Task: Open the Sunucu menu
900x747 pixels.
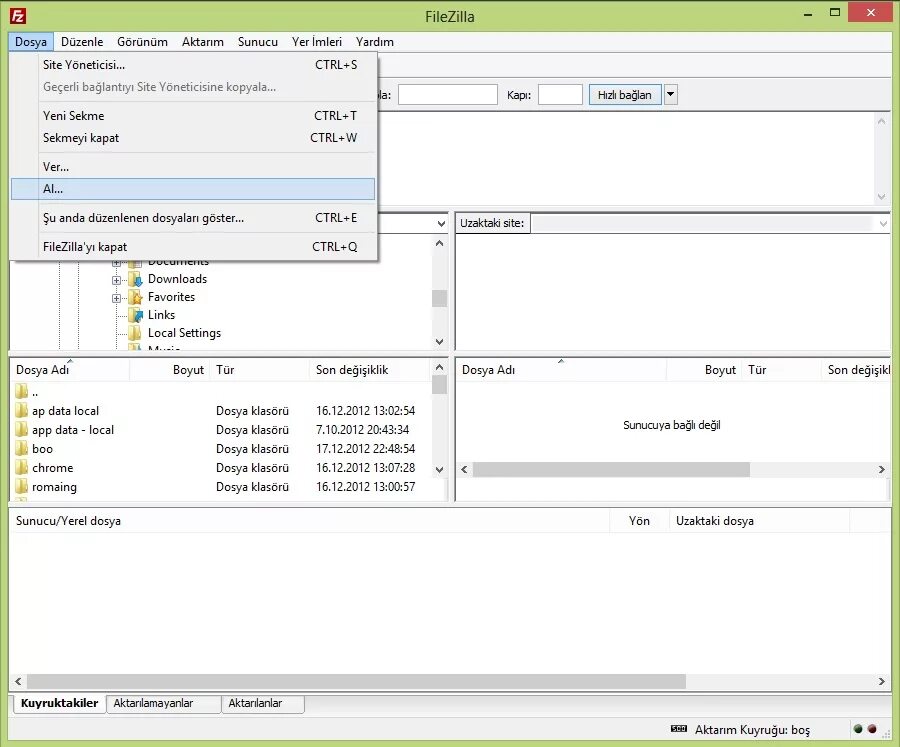Action: click(x=258, y=42)
